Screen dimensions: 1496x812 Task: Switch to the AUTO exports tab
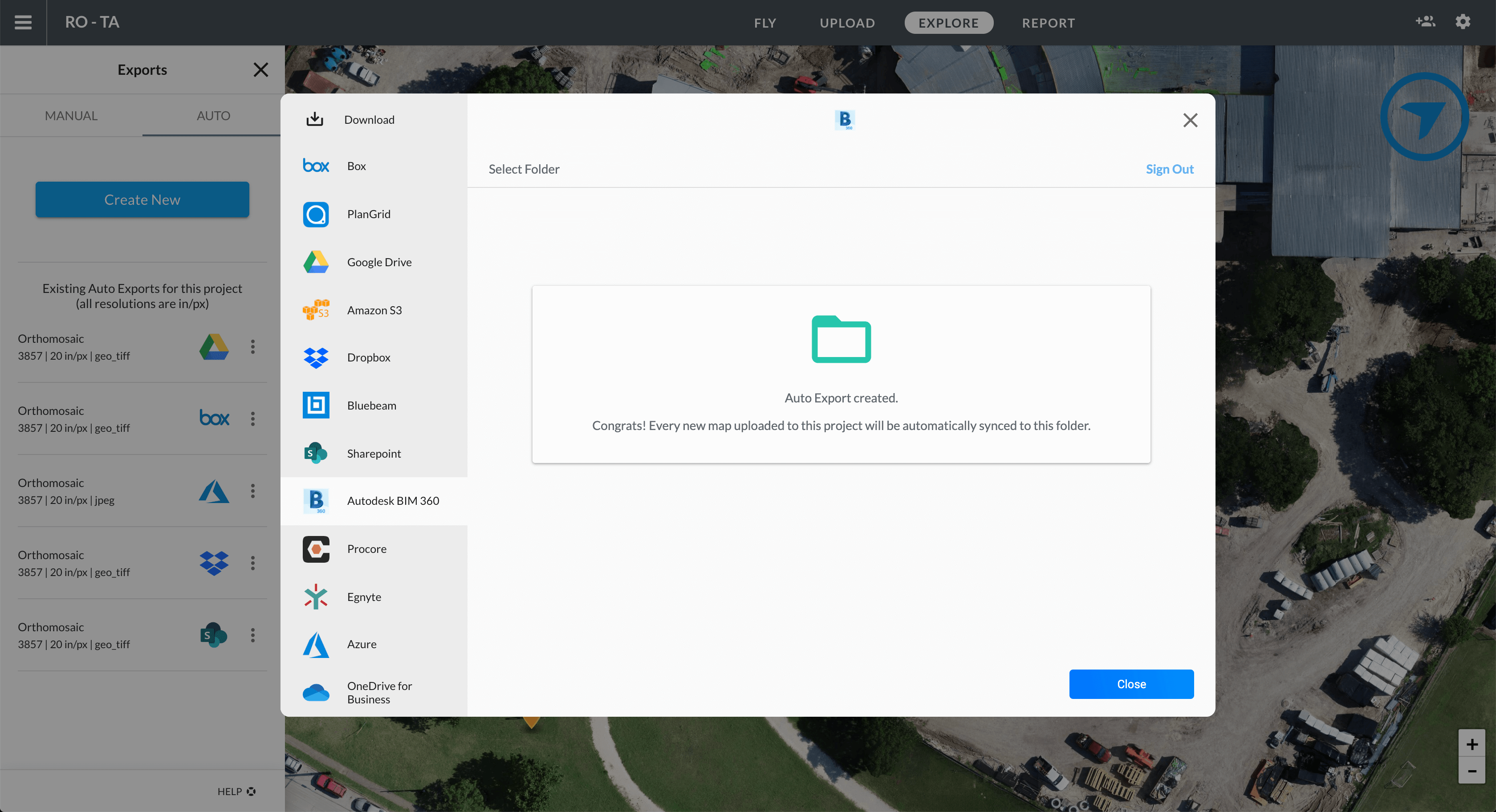pyautogui.click(x=213, y=116)
